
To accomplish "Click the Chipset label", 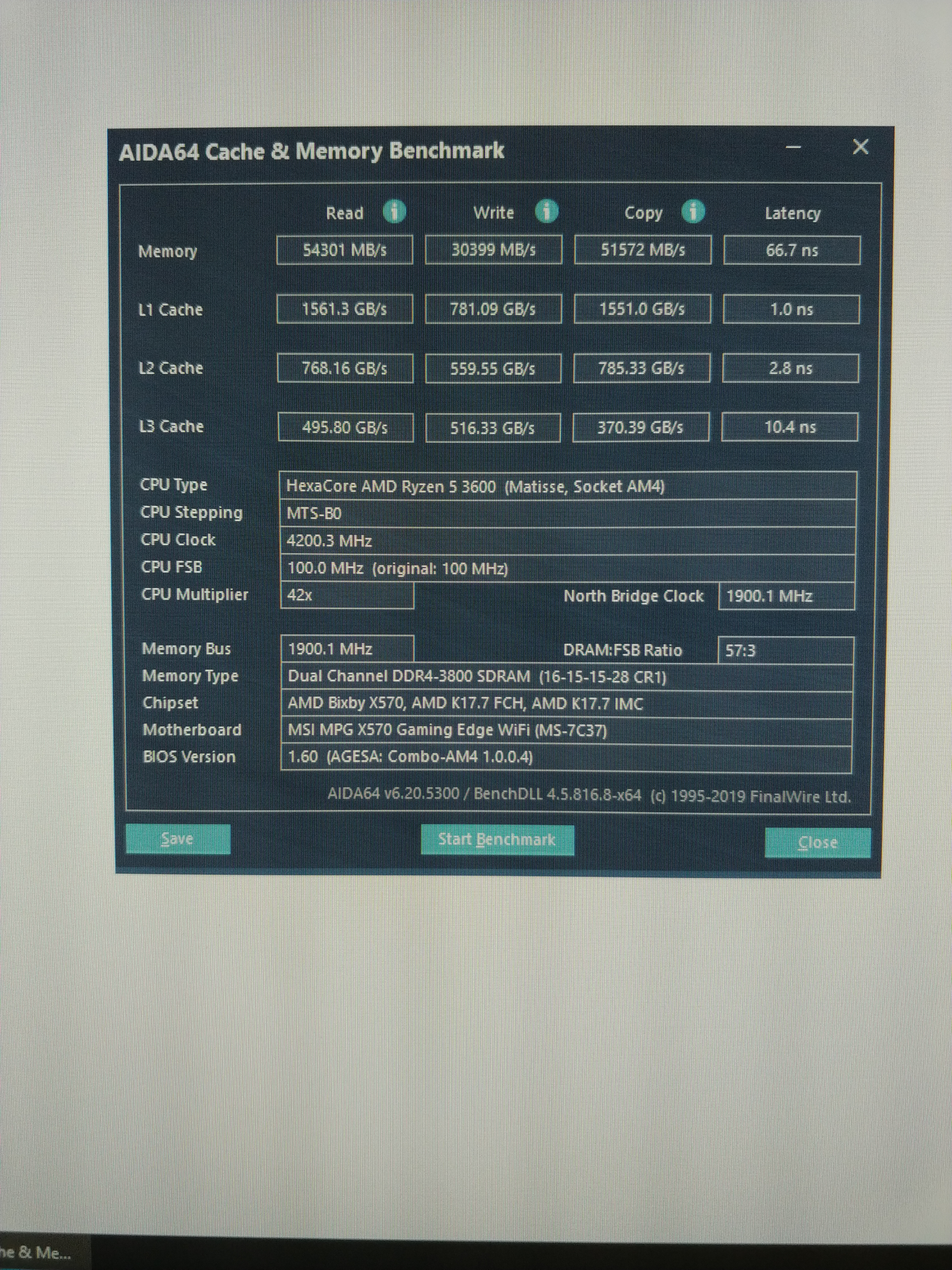I will coord(170,703).
